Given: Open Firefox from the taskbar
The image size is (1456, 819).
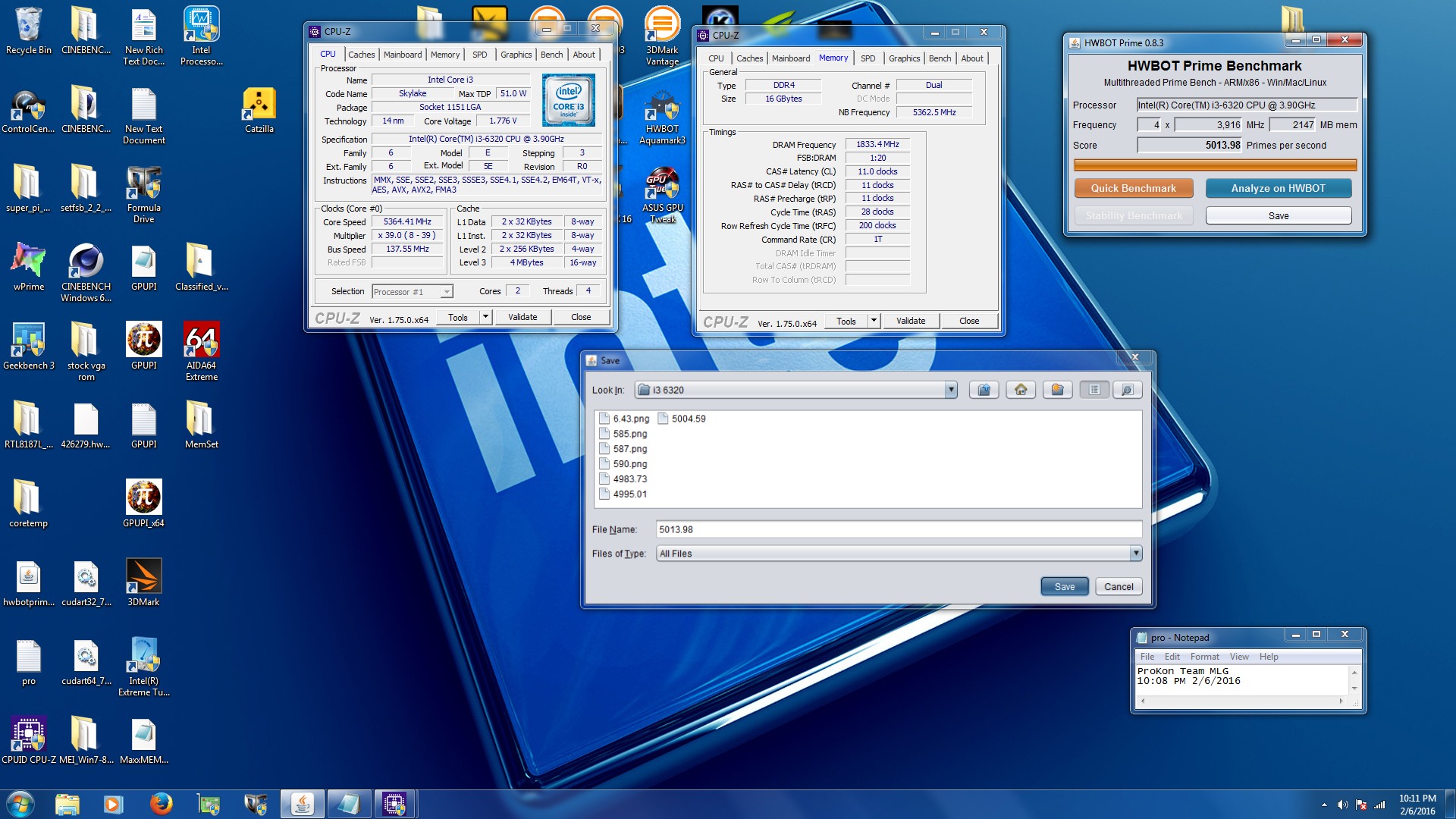Looking at the screenshot, I should point(161,804).
